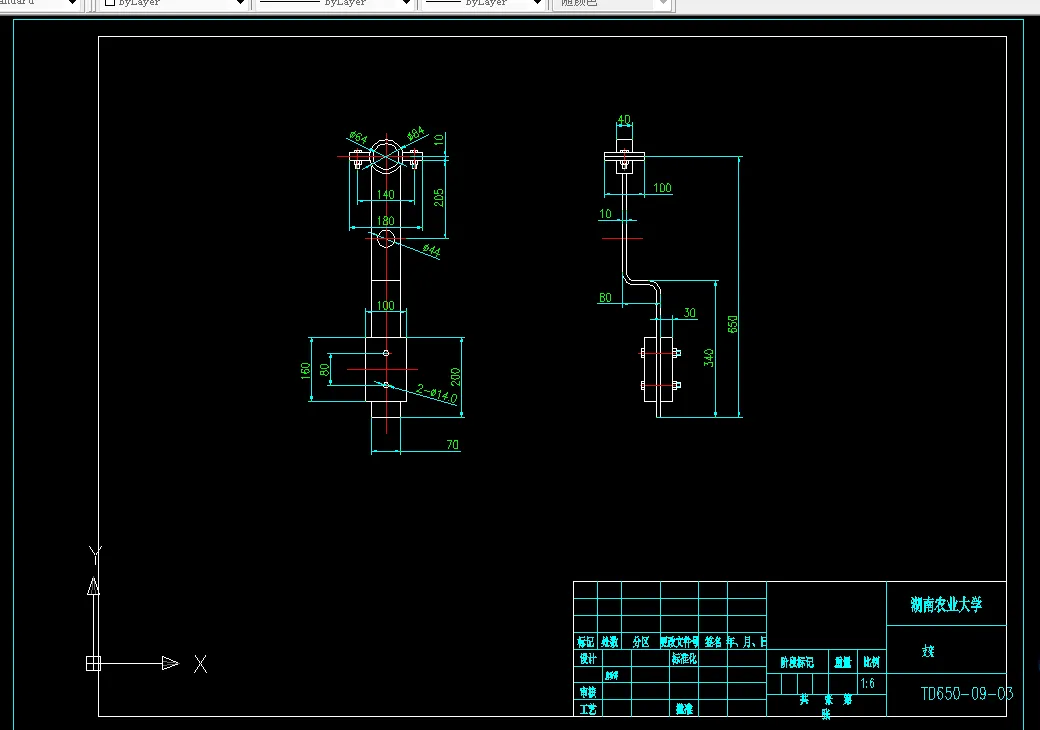
Task: Select the vertical 200 dimension text
Action: (455, 377)
